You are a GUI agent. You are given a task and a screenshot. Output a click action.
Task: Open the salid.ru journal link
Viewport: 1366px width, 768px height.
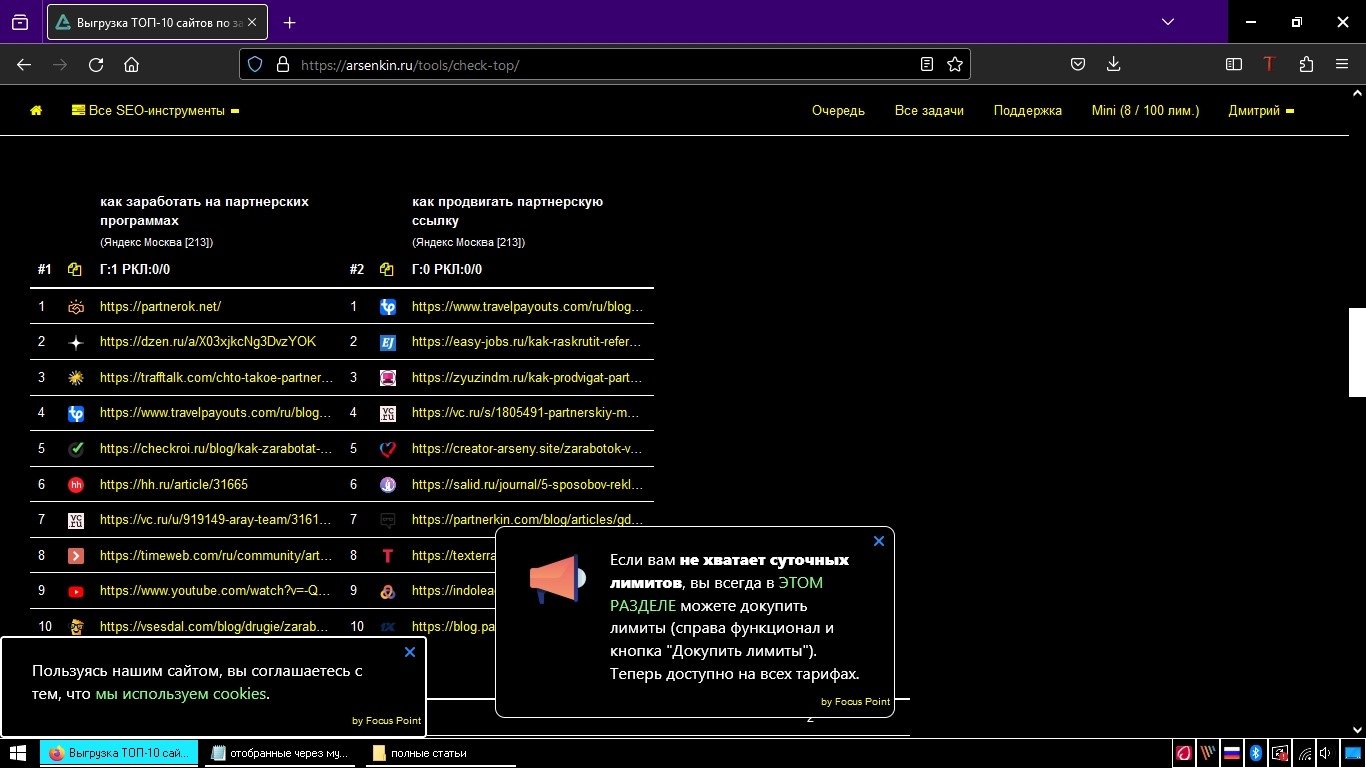click(x=527, y=485)
